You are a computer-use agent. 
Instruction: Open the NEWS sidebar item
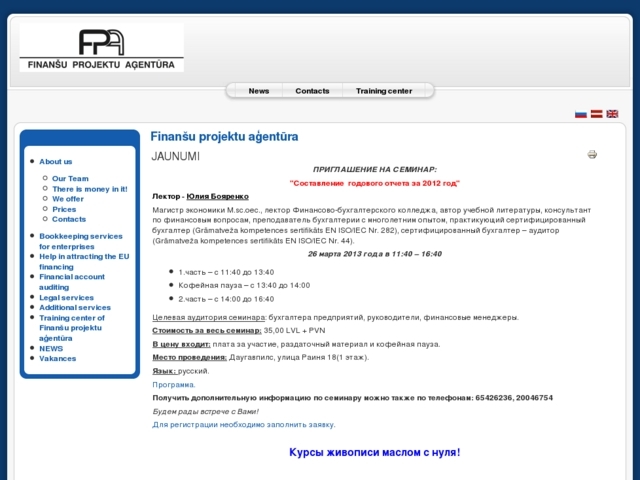51,349
